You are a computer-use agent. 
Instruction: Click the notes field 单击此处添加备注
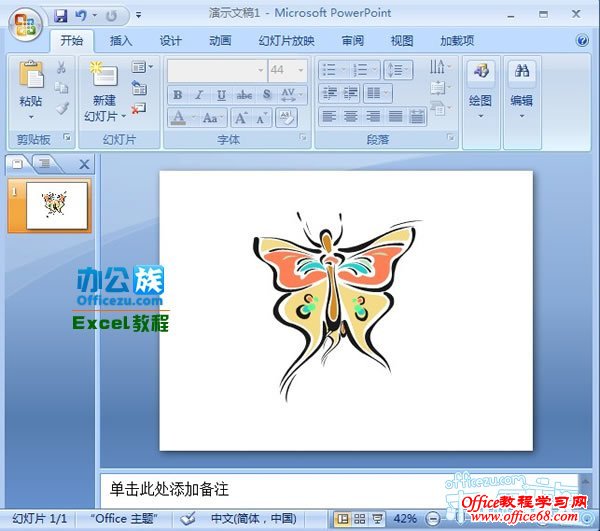pos(169,489)
